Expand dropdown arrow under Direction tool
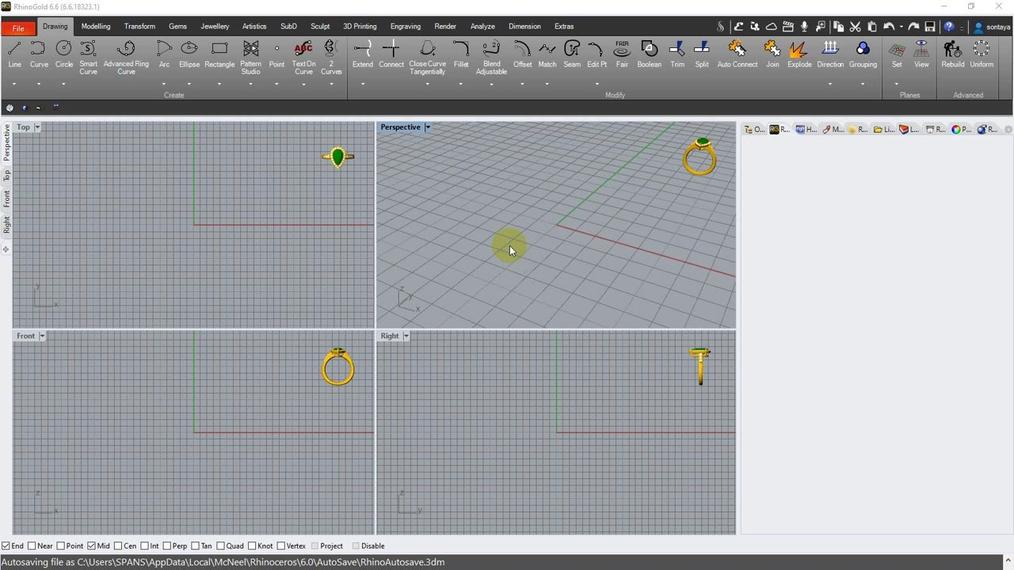This screenshot has width=1014, height=570. (x=830, y=84)
